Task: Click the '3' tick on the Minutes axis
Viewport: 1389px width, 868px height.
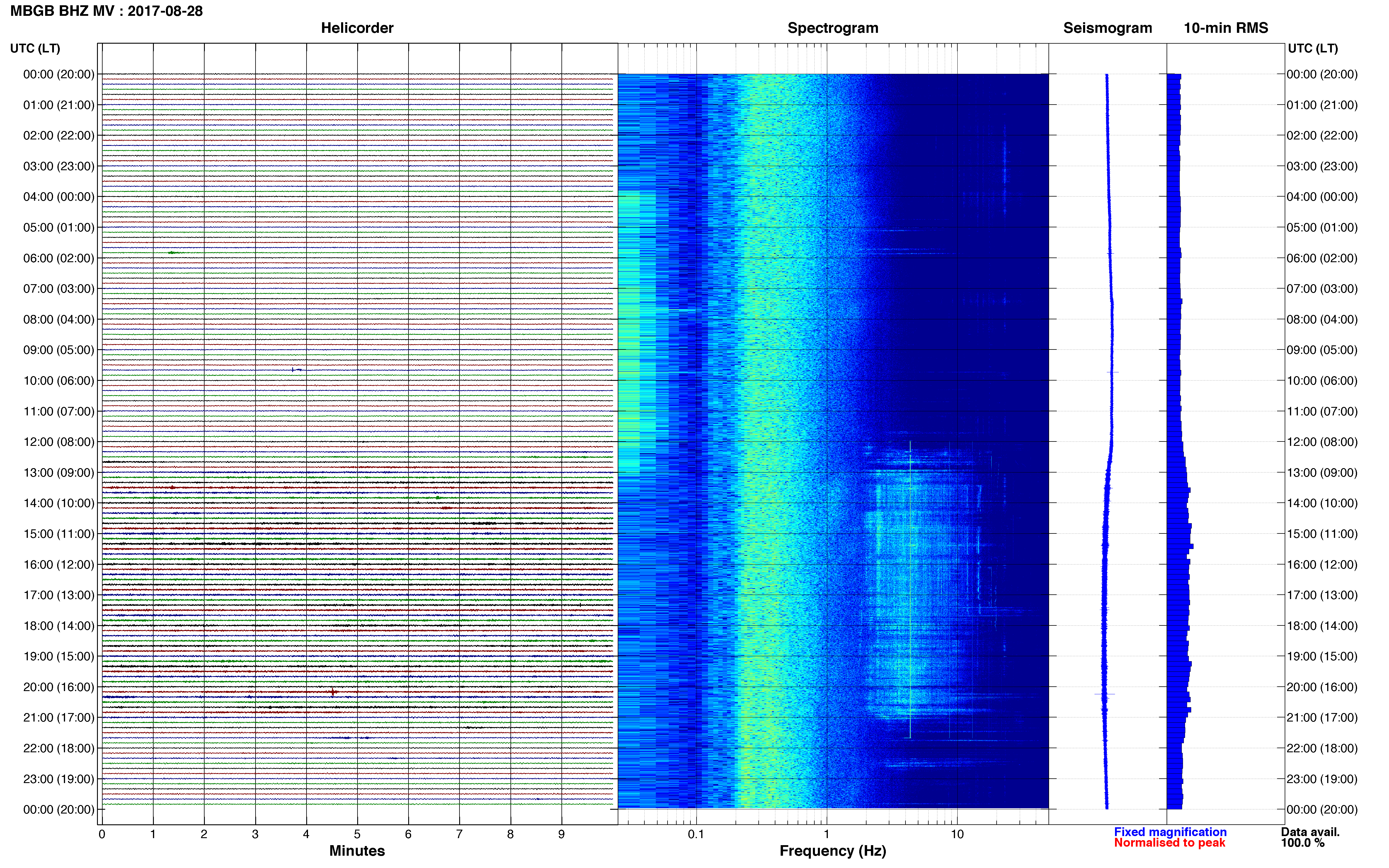Action: pos(255,835)
